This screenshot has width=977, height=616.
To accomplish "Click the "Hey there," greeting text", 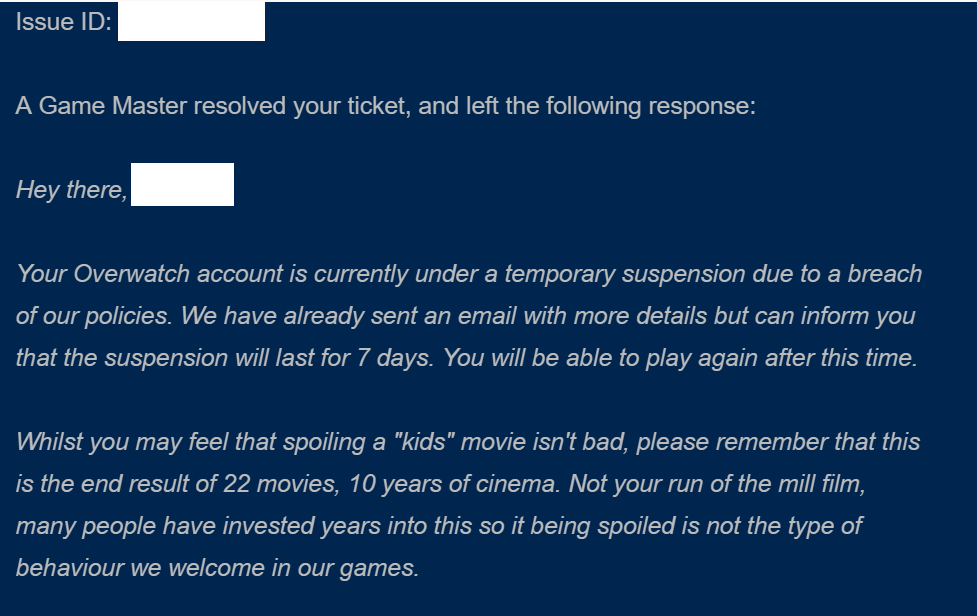I will point(71,190).
